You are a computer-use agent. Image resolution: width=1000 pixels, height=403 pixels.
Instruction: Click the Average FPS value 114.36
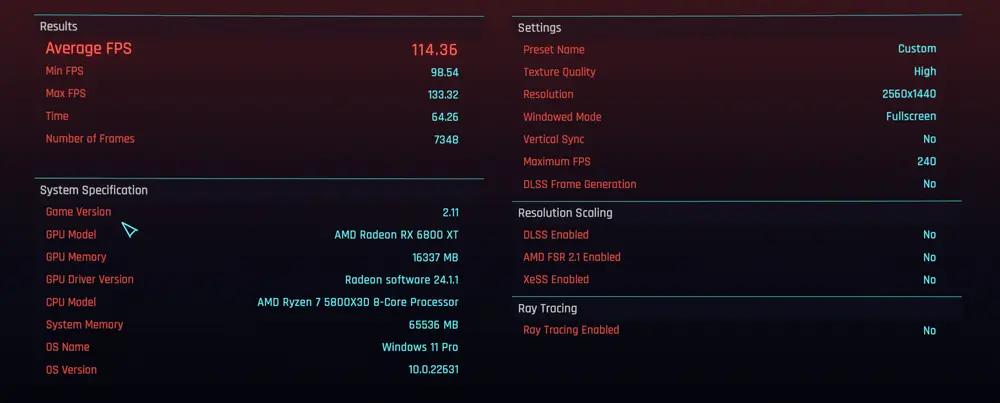434,50
